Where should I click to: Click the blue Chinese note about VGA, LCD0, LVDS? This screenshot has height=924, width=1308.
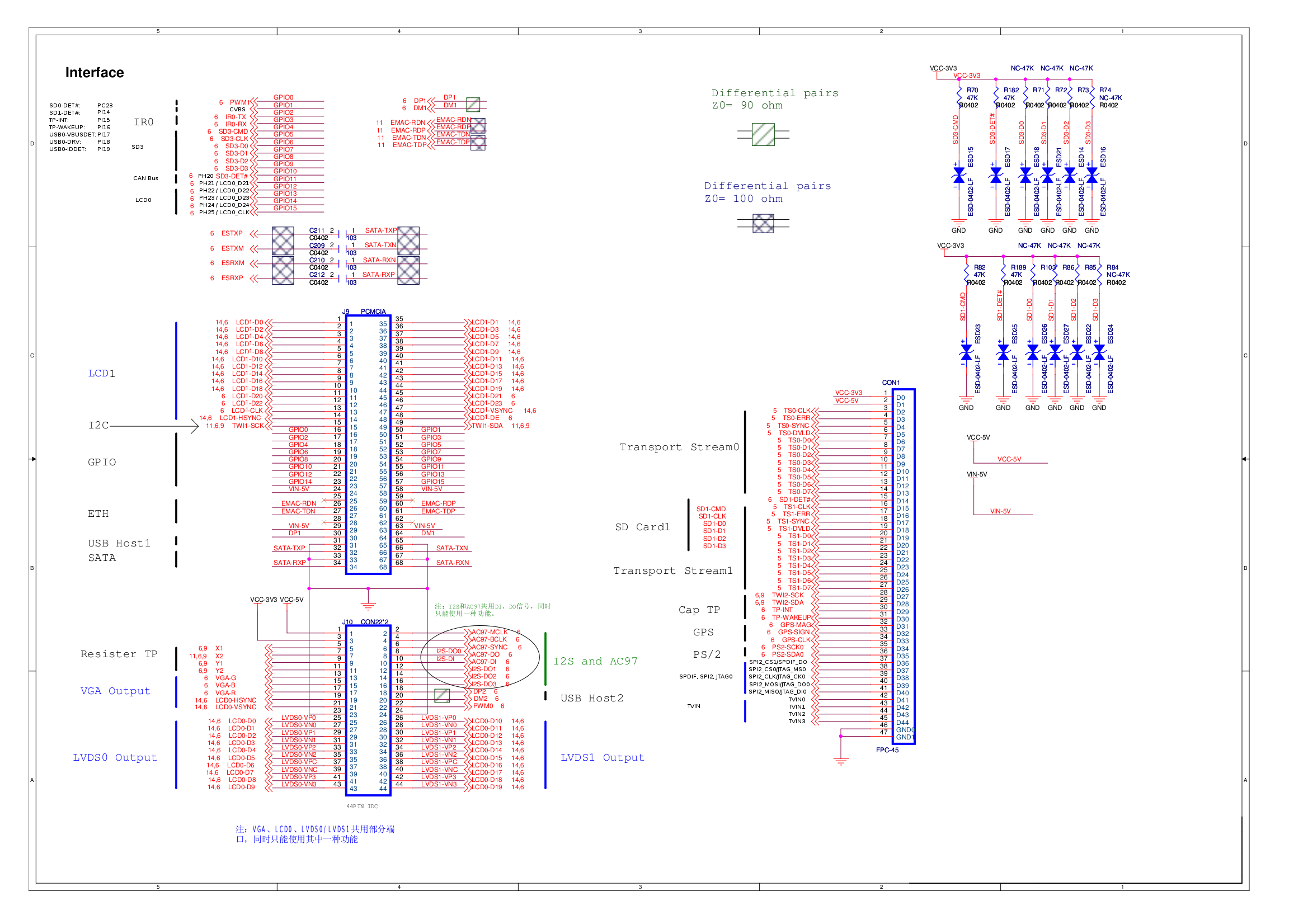(x=315, y=834)
